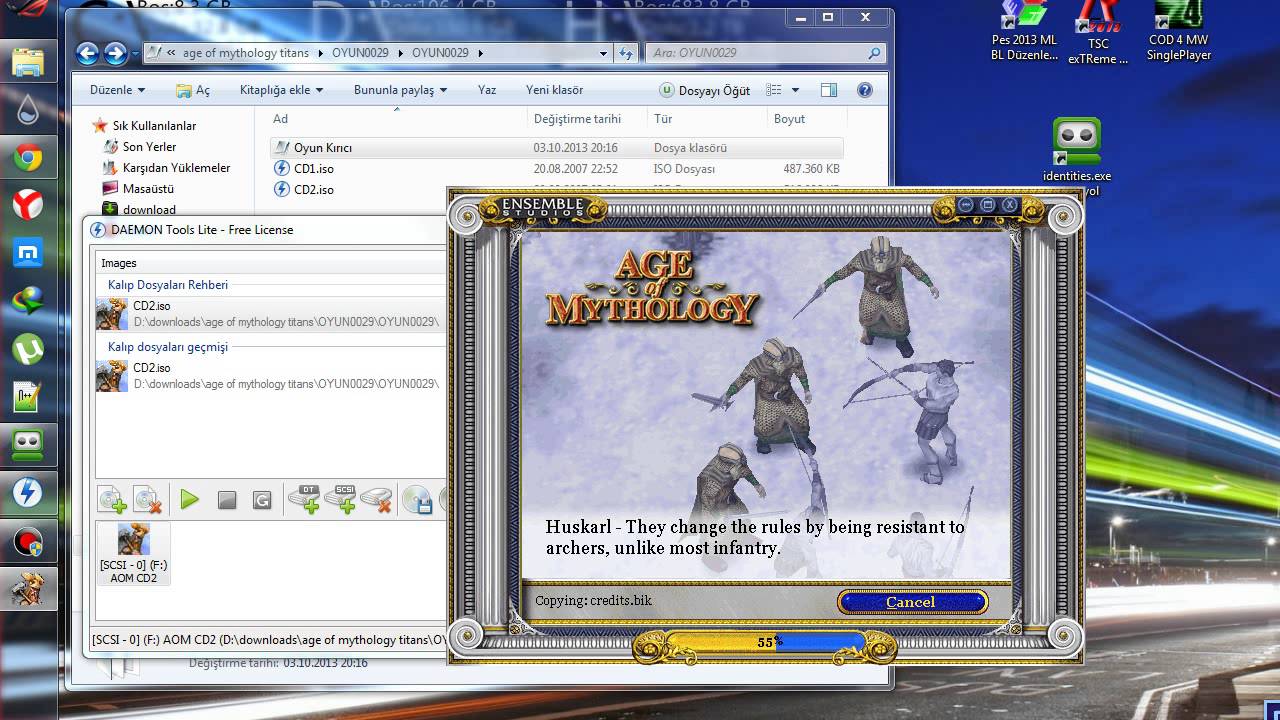Click Yaz in Explorer toolbar
1280x720 pixels.
(x=487, y=90)
